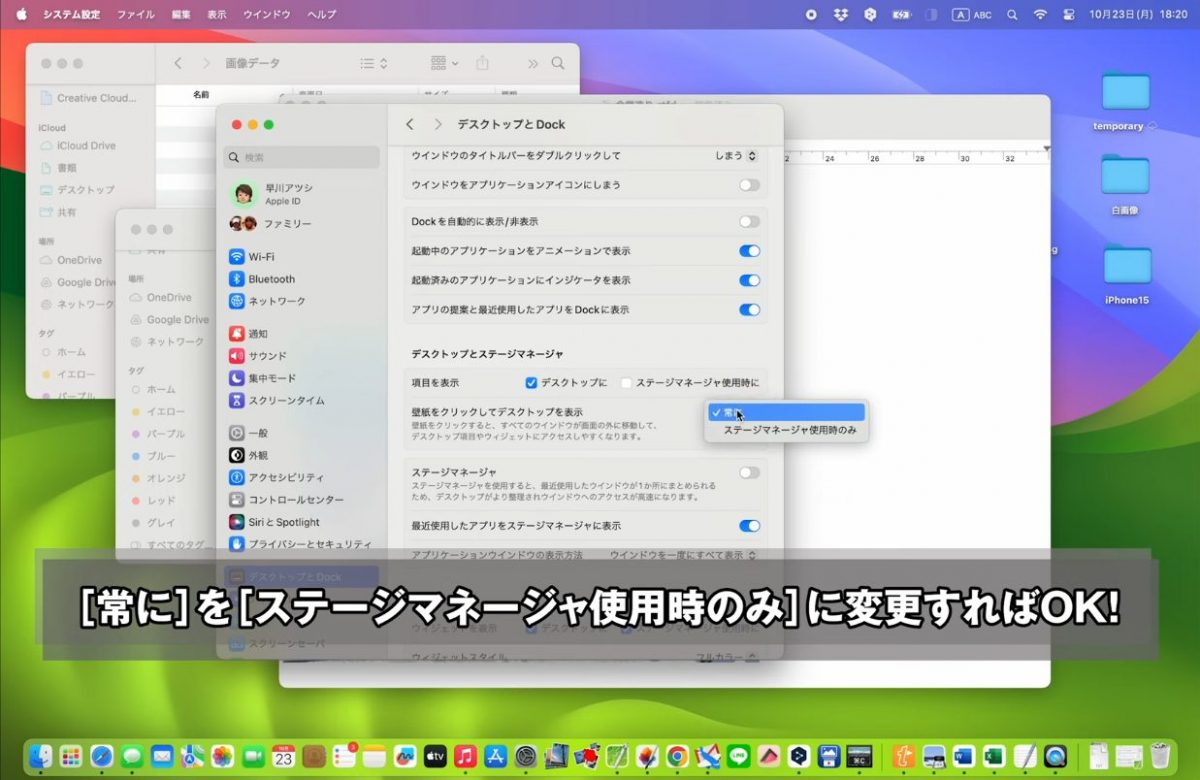Viewport: 1200px width, 780px height.
Task: Open Spotlight search in the menu bar
Action: click(x=1012, y=14)
